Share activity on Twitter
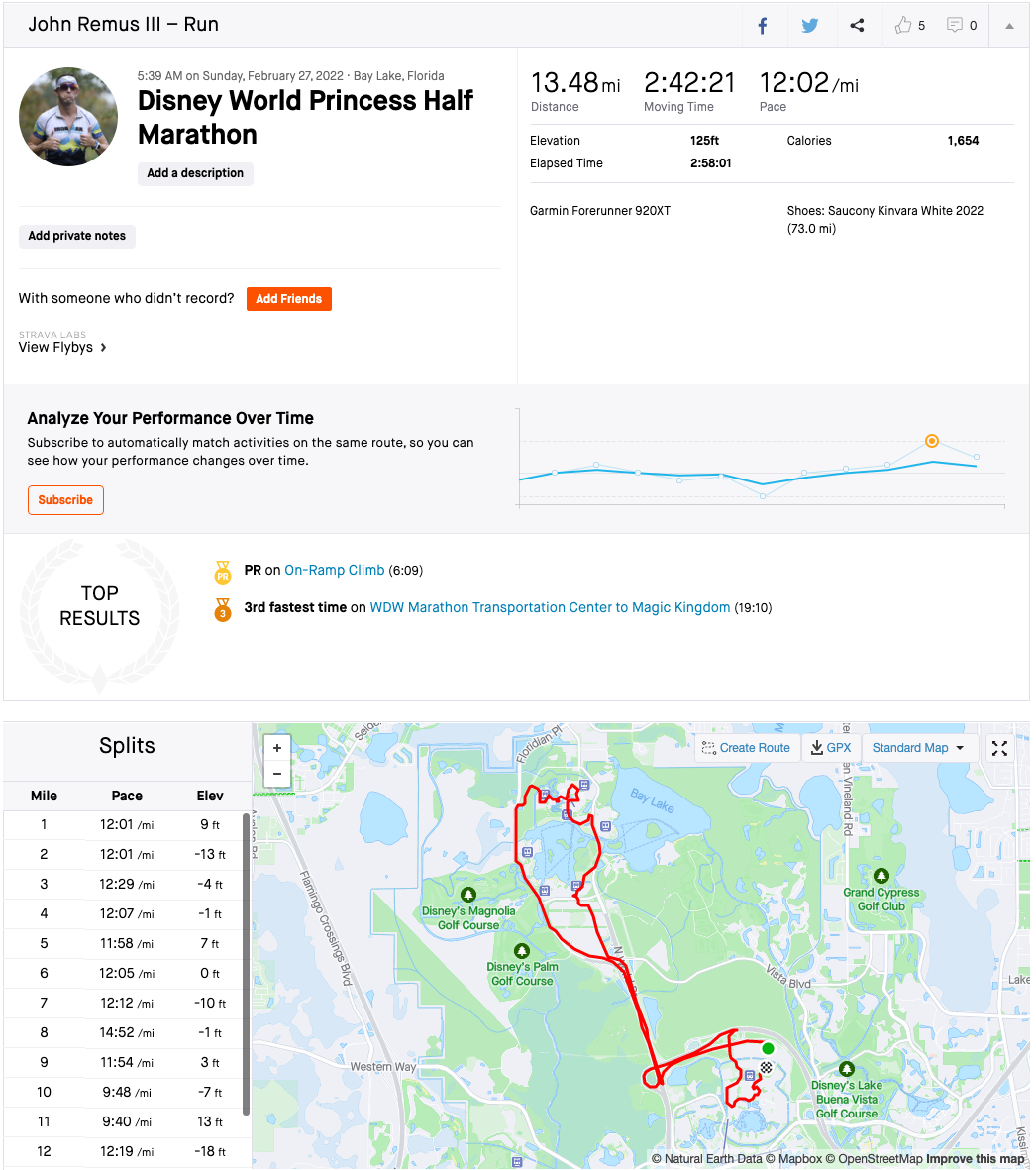 click(x=810, y=26)
